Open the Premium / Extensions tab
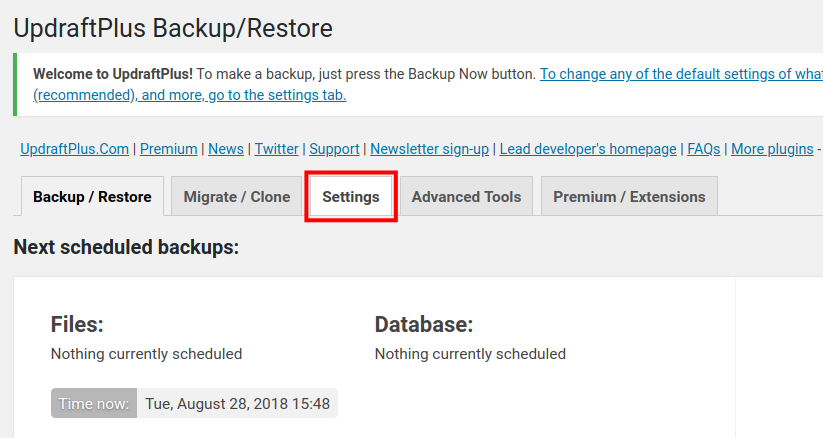Viewport: 823px width, 438px height. (629, 197)
